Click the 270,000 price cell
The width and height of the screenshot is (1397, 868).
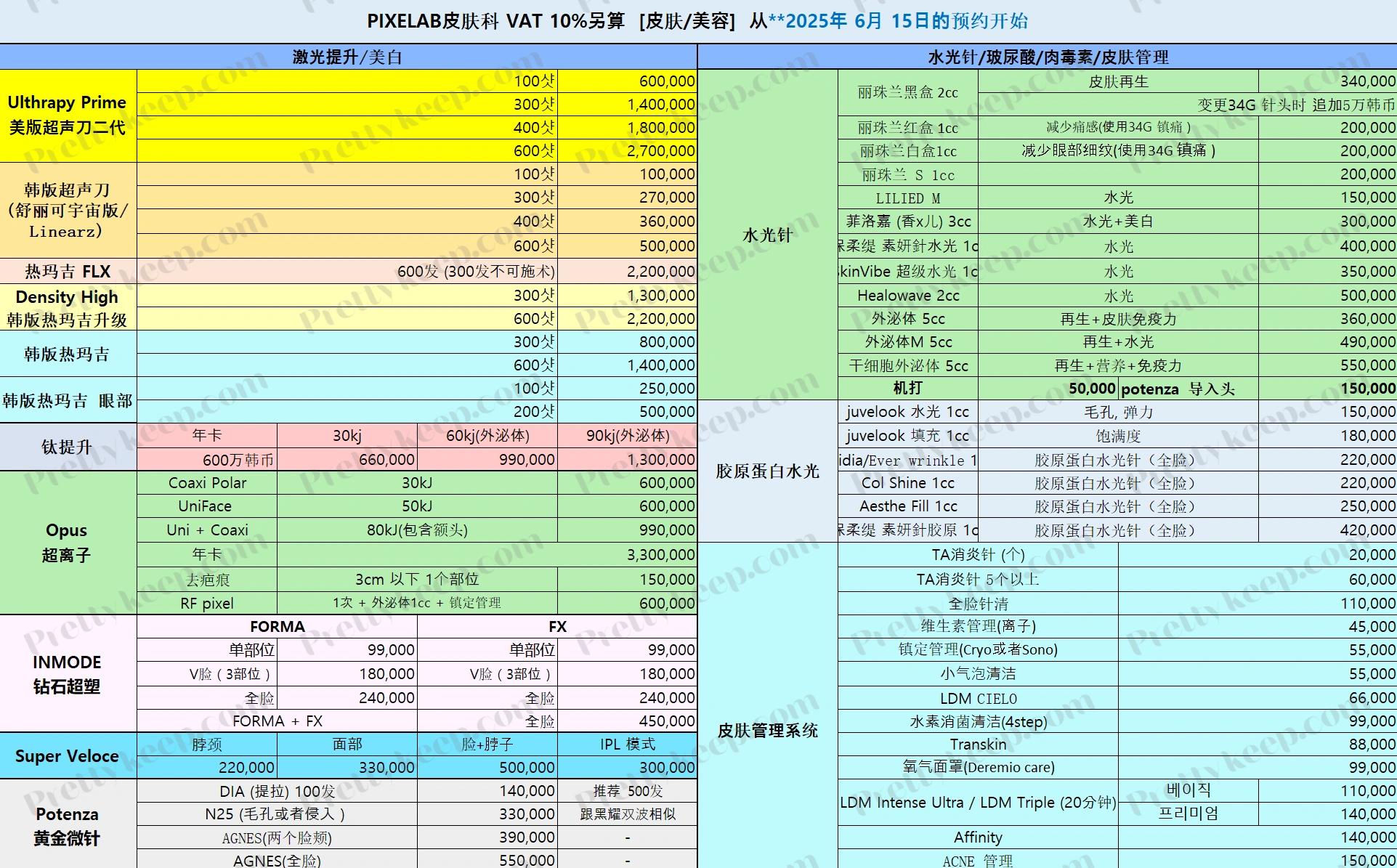point(628,198)
